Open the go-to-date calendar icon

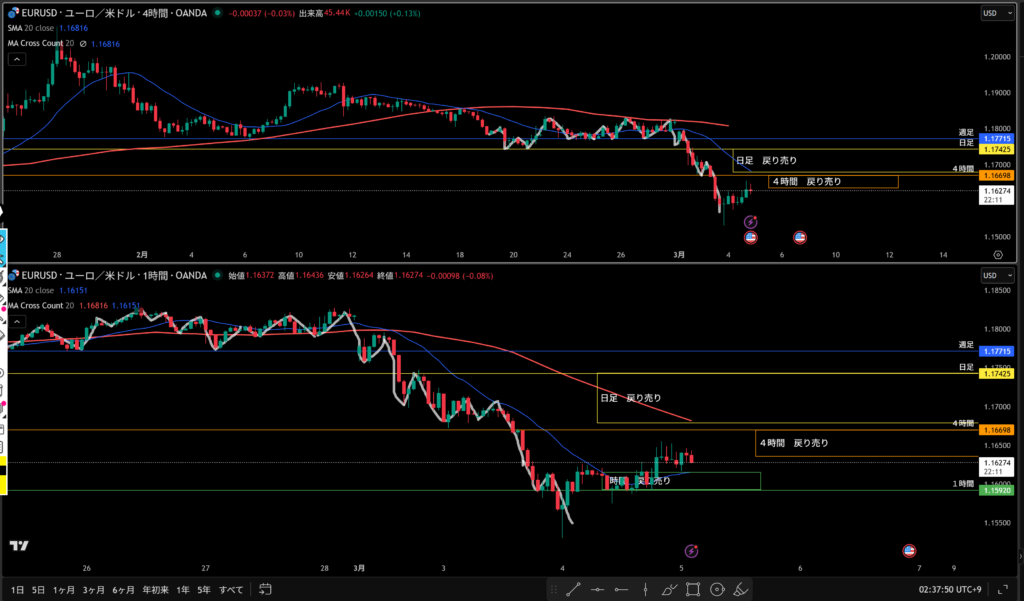click(x=265, y=589)
